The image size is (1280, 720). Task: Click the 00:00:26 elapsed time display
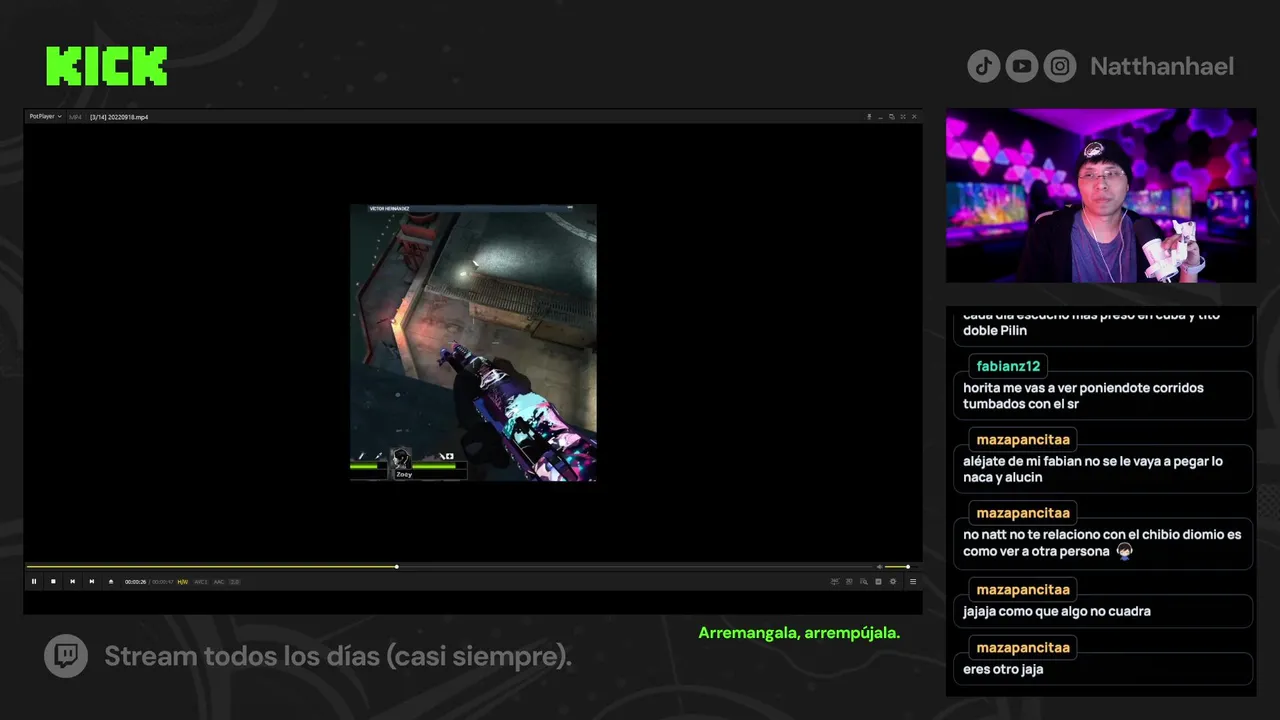[136, 581]
